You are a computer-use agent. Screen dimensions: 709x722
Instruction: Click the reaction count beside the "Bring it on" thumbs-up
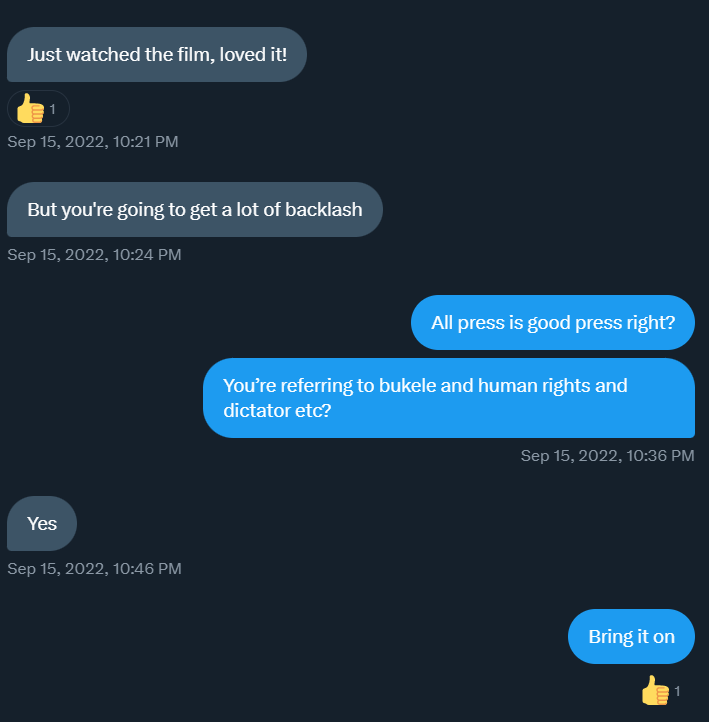coord(677,691)
